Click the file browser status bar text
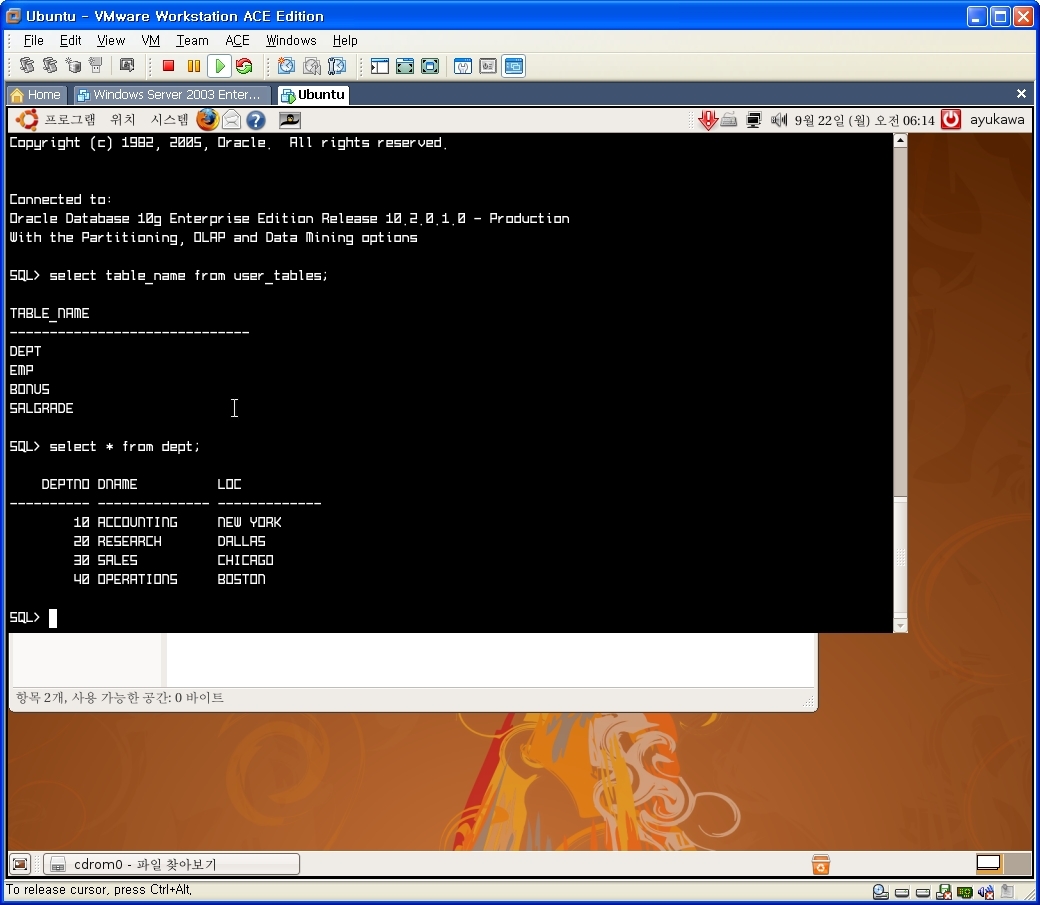1040x905 pixels. 119,697
